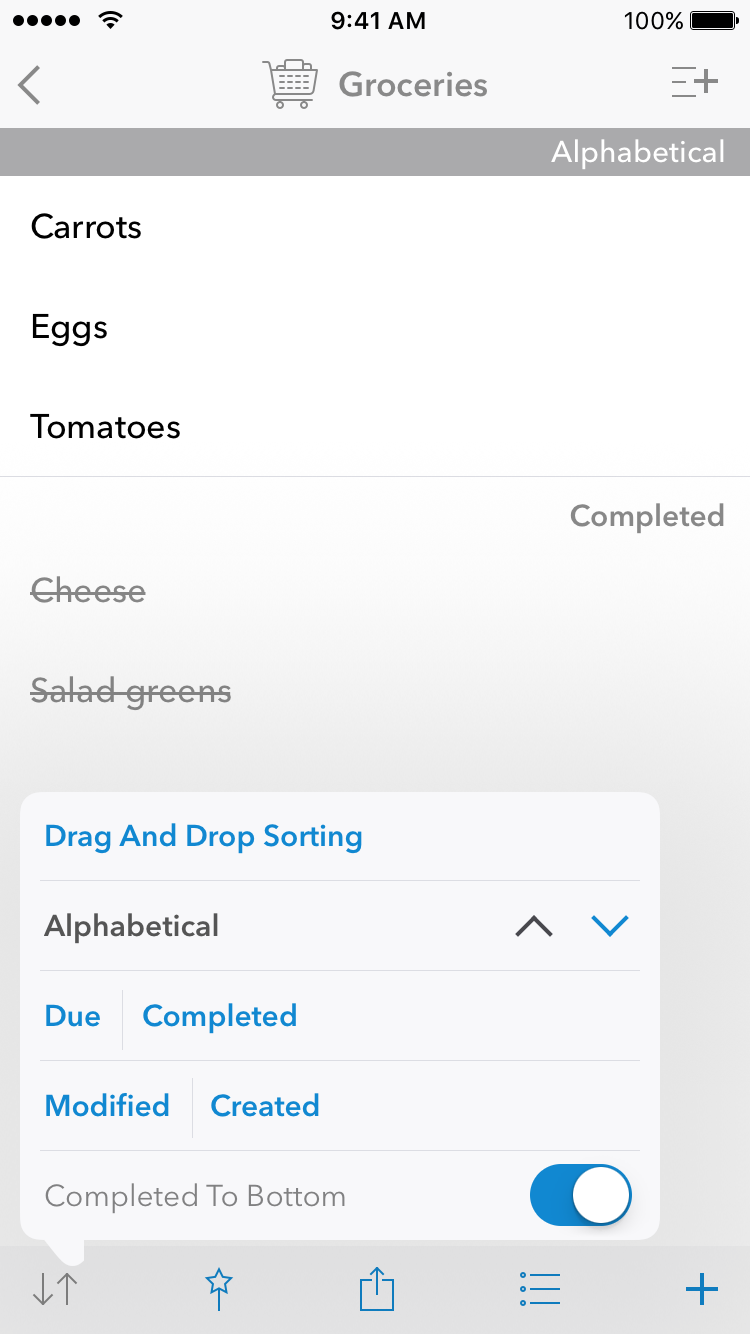The height and width of the screenshot is (1334, 750).
Task: Open the sort arrows icon in bottom toolbar
Action: (55, 1290)
